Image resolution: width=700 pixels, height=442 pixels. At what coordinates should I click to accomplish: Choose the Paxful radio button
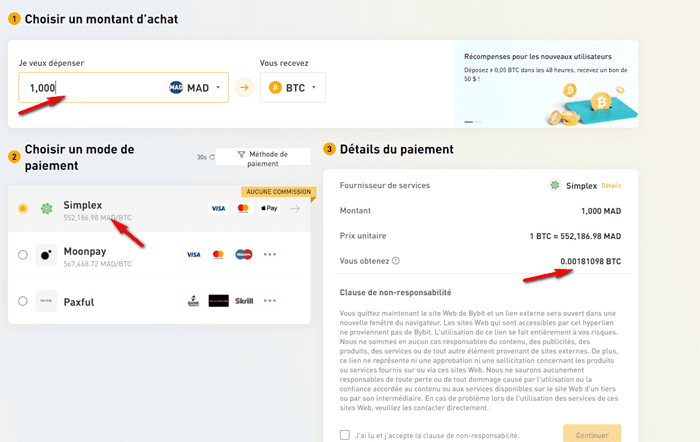(23, 301)
